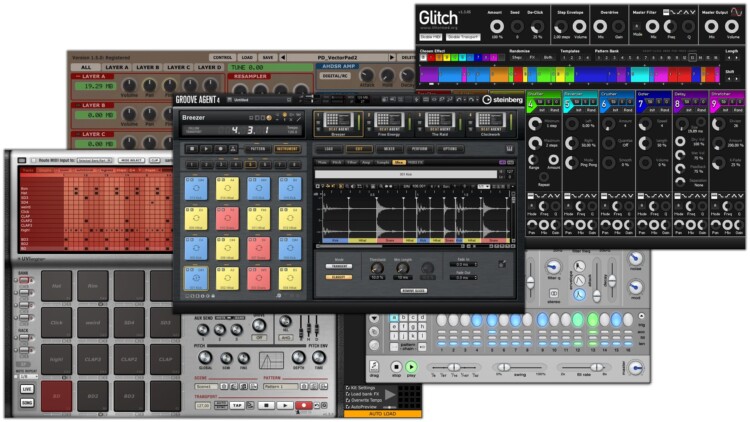Image resolution: width=750 pixels, height=422 pixels.
Task: Toggle the Overwrite Tempo checkbox
Action: coord(348,400)
